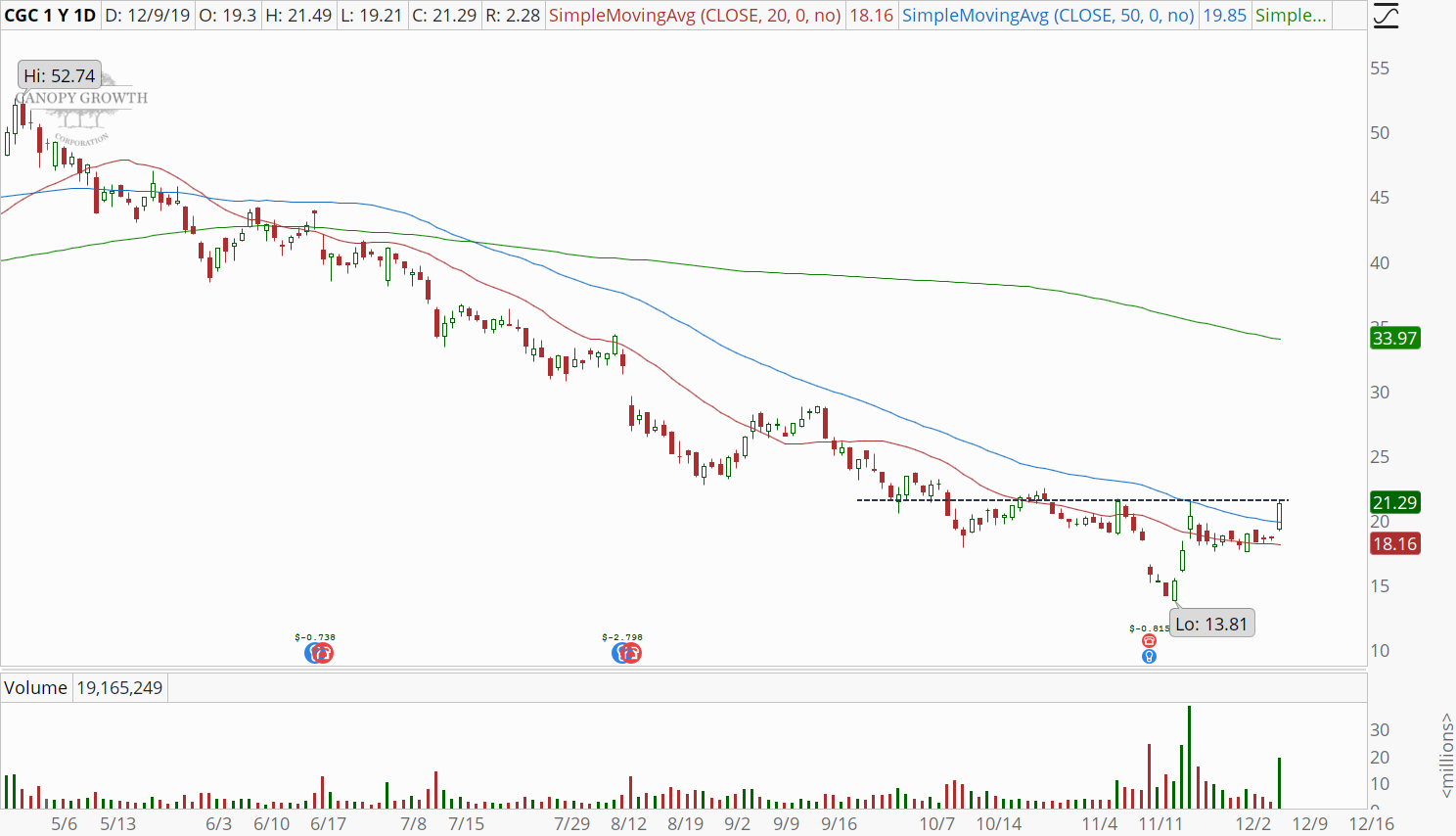Click the 7/29 date on the time axis
The width and height of the screenshot is (1456, 836).
click(572, 824)
